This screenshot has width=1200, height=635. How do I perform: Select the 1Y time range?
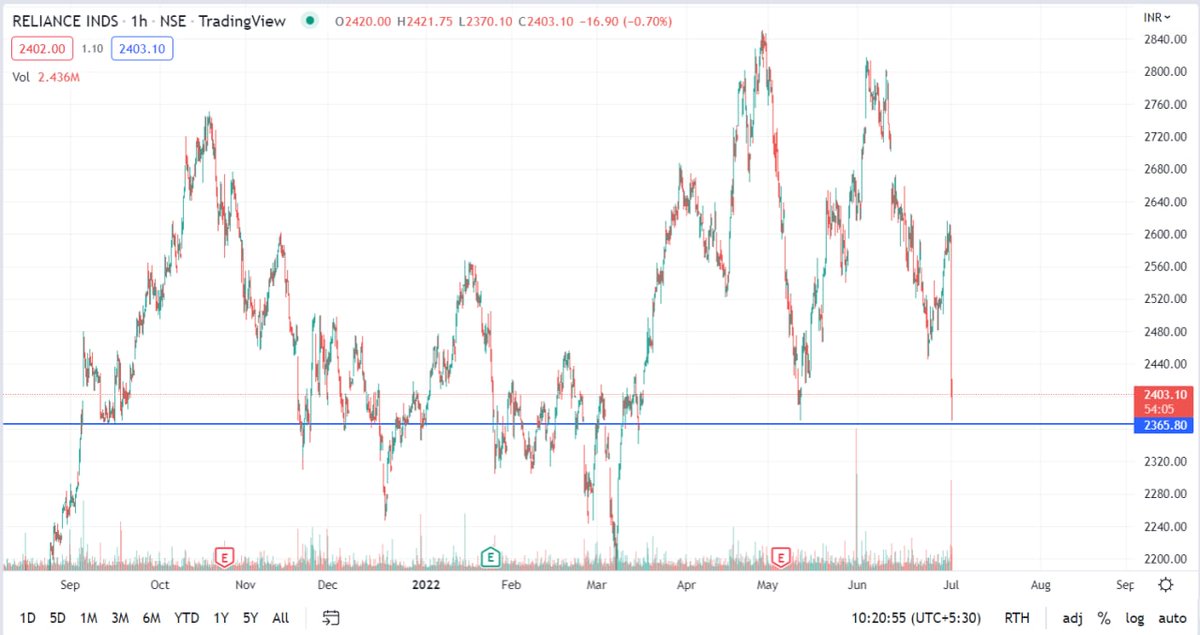click(x=221, y=618)
